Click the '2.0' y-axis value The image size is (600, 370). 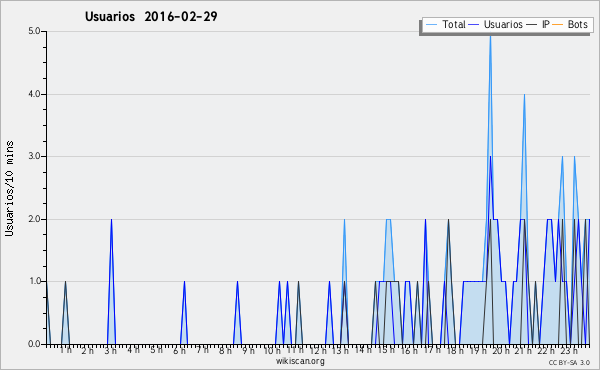click(34, 219)
